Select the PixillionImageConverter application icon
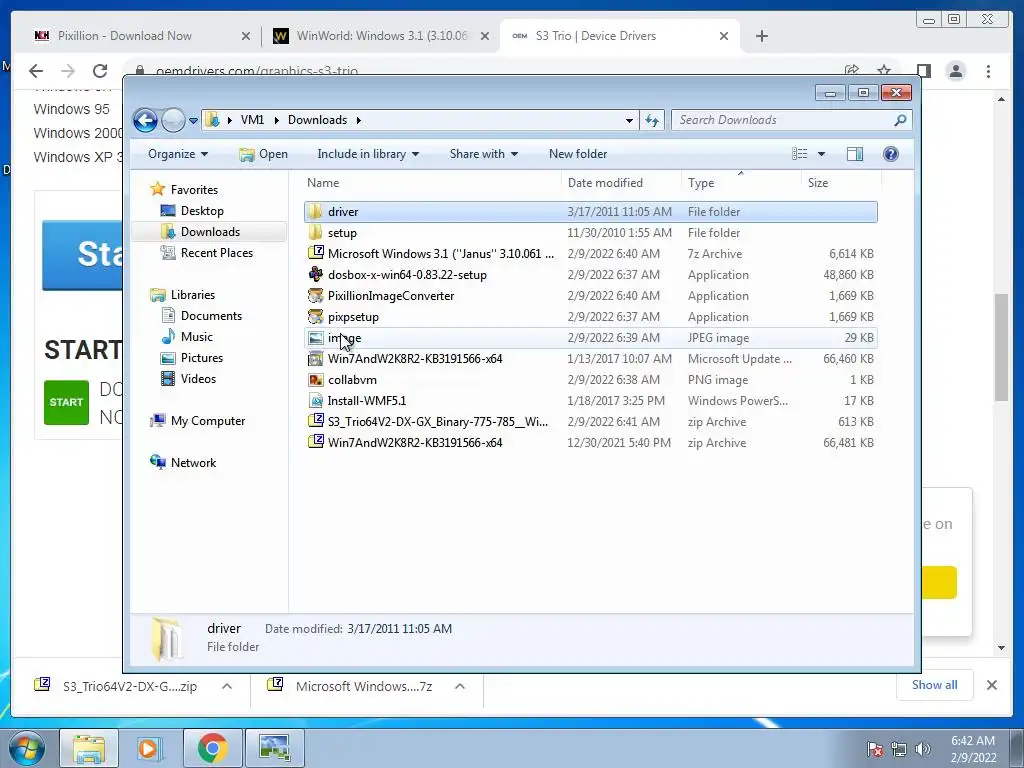 click(x=315, y=295)
